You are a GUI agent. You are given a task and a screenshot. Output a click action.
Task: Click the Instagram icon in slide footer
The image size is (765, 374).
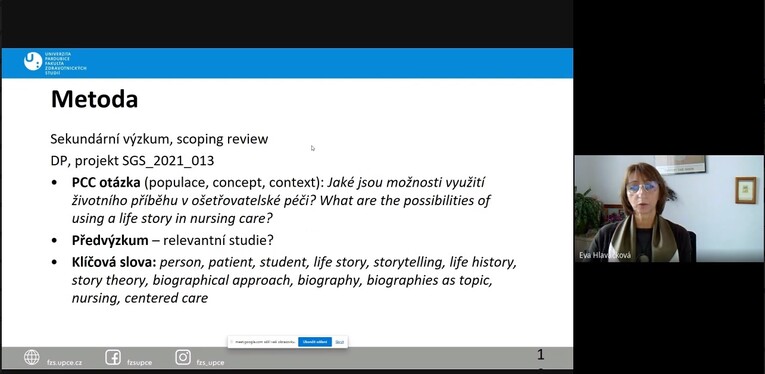(x=183, y=357)
